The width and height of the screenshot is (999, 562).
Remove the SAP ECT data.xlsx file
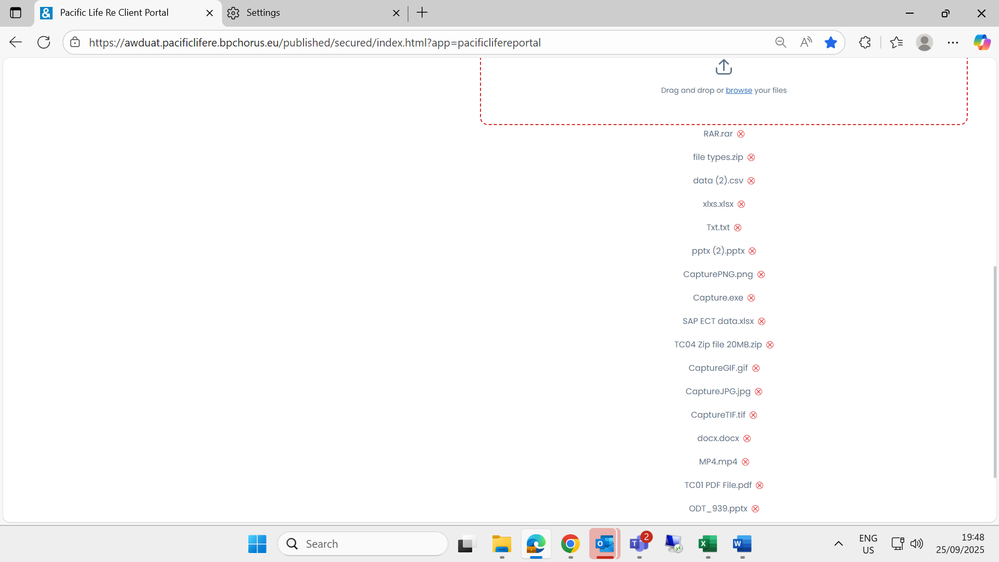coord(762,322)
